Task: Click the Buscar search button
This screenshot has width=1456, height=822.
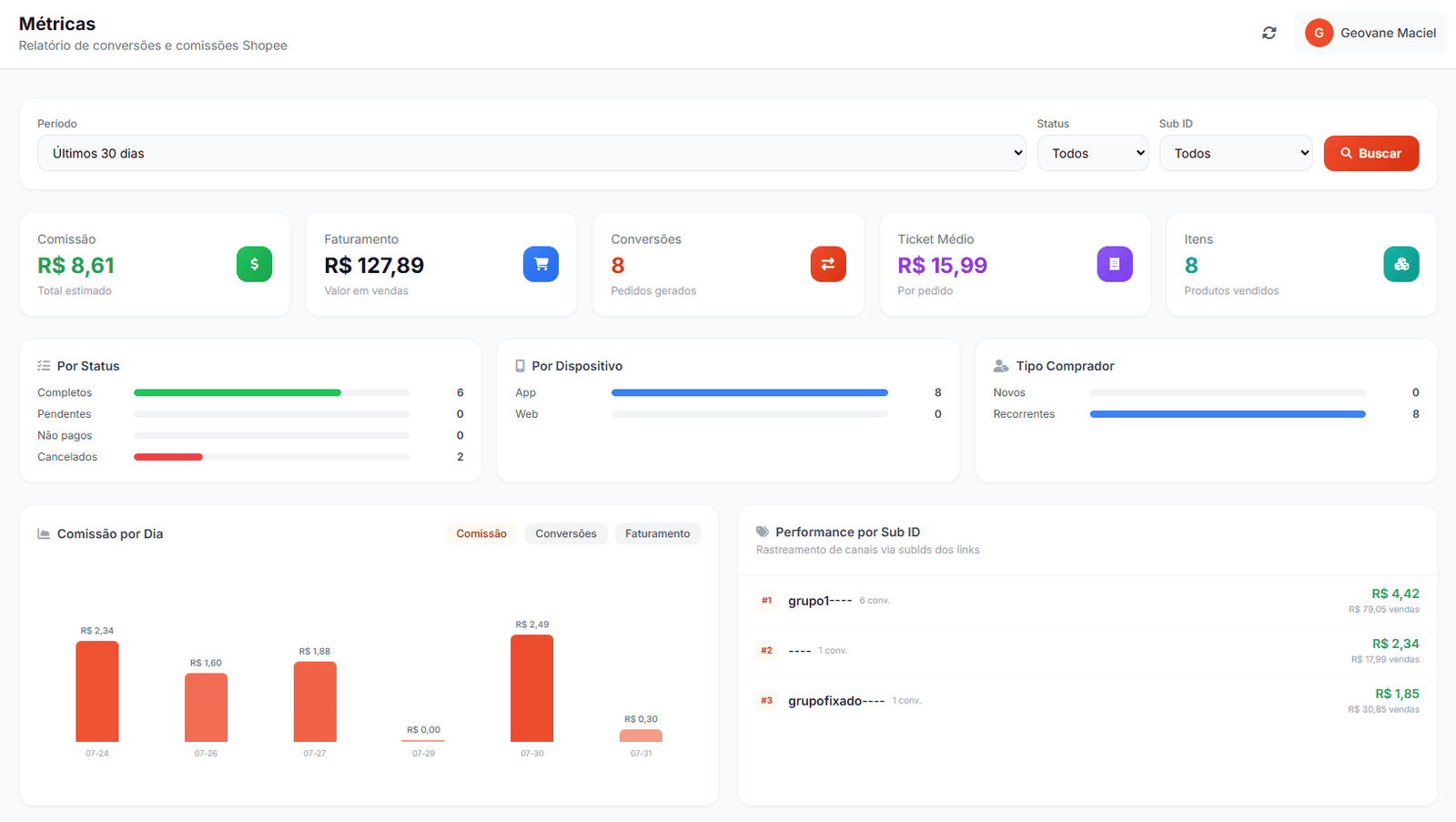Action: point(1371,153)
